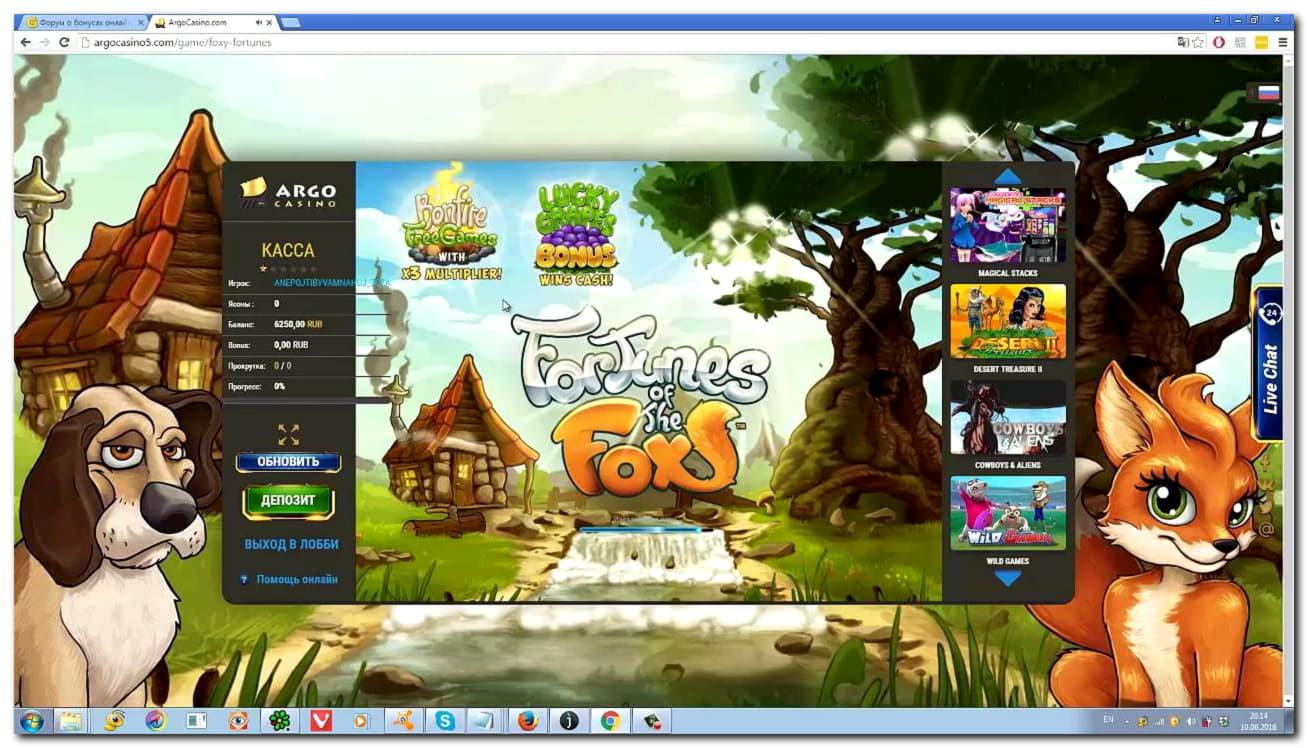Click the player username text
The width and height of the screenshot is (1308, 748).
pyautogui.click(x=330, y=283)
